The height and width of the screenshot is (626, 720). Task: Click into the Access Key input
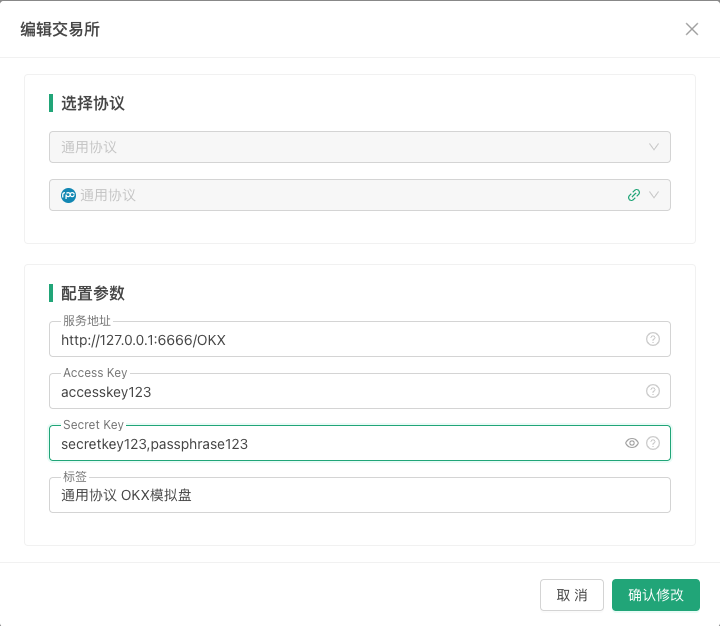click(340, 392)
